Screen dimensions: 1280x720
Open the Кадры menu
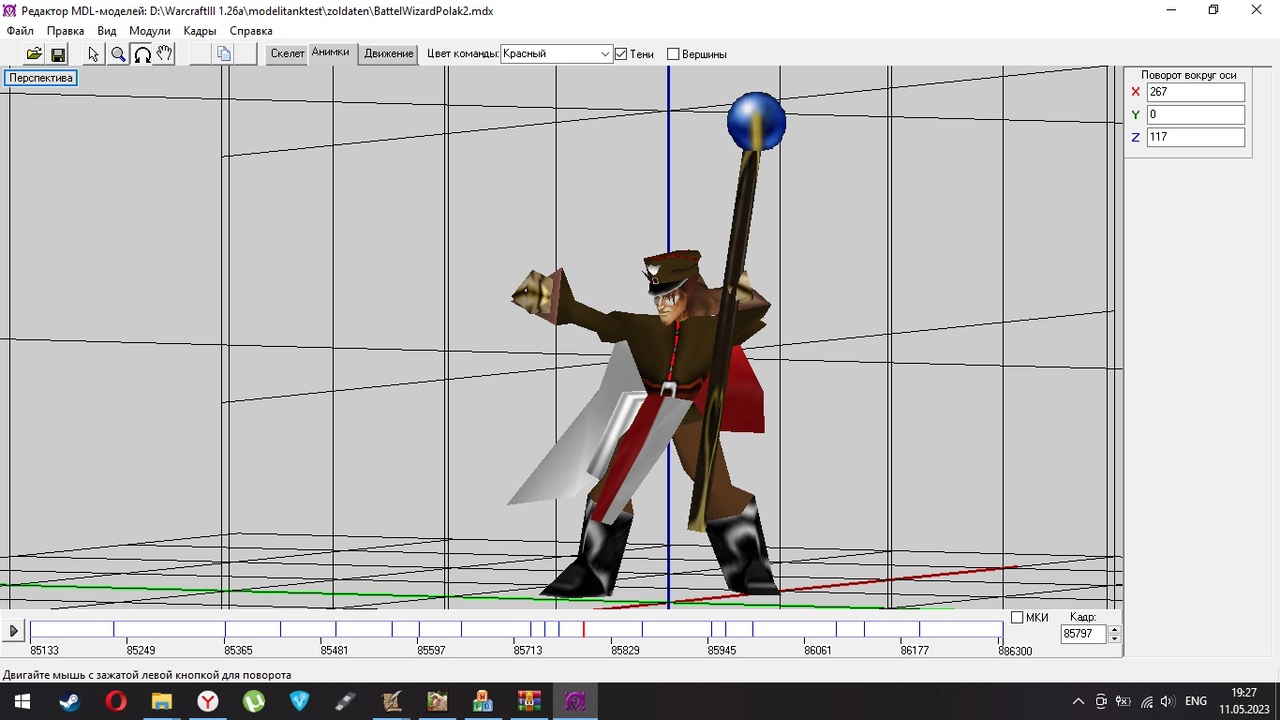click(x=200, y=31)
